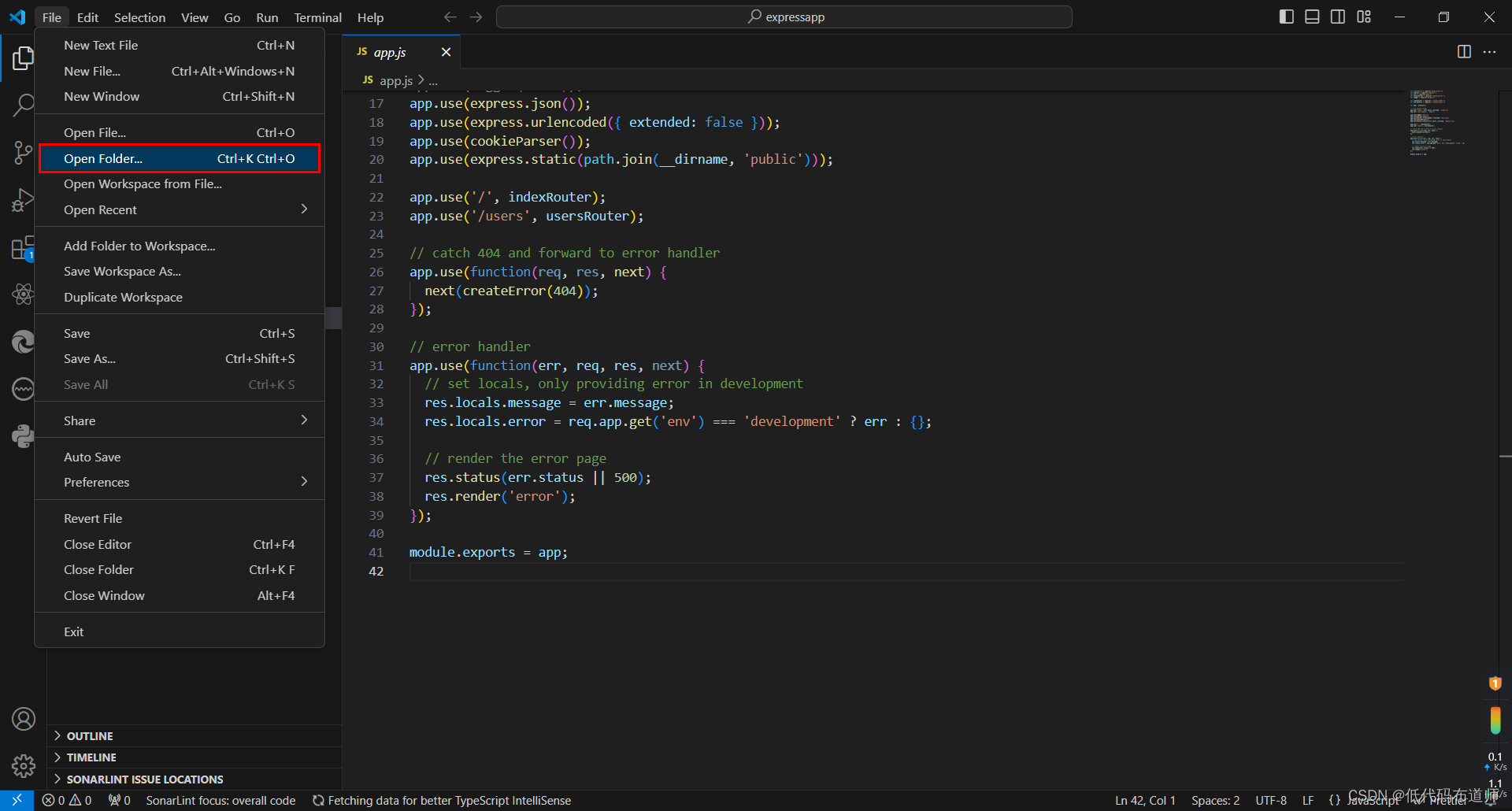Click the VS Code logo icon
Screen dimensions: 1512x811
point(17,17)
